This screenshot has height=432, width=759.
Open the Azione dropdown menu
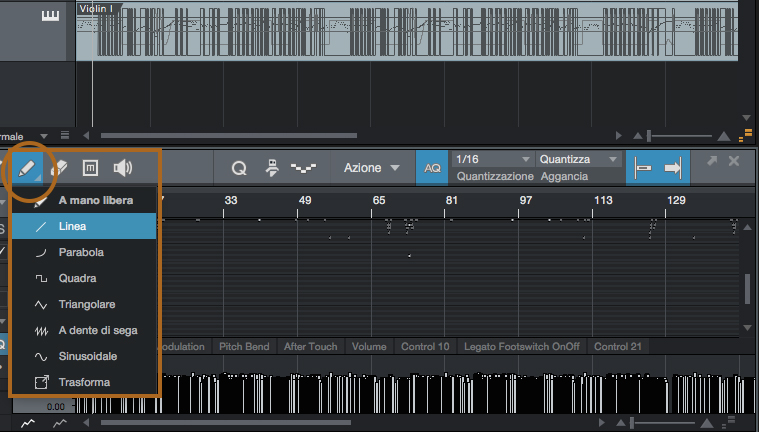click(372, 168)
